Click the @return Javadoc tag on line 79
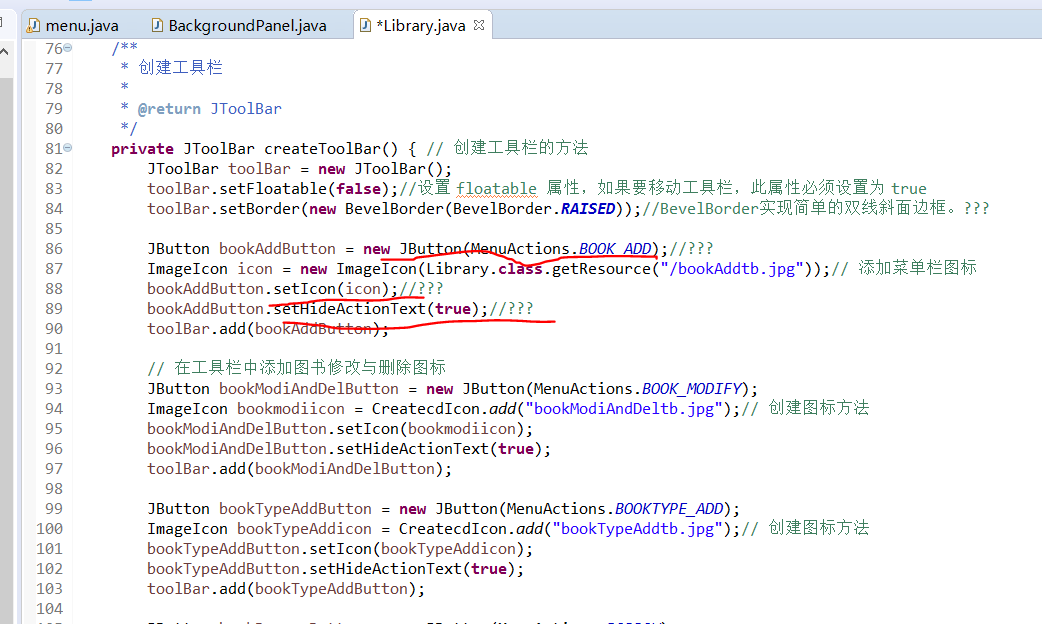Image resolution: width=1042 pixels, height=624 pixels. (169, 108)
